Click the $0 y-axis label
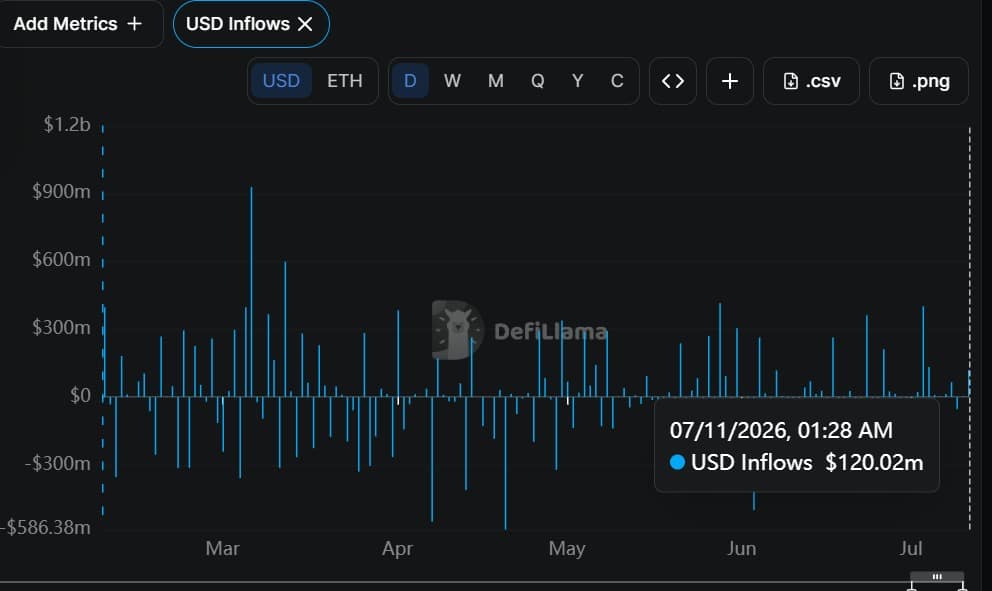The width and height of the screenshot is (992, 591). tap(80, 395)
